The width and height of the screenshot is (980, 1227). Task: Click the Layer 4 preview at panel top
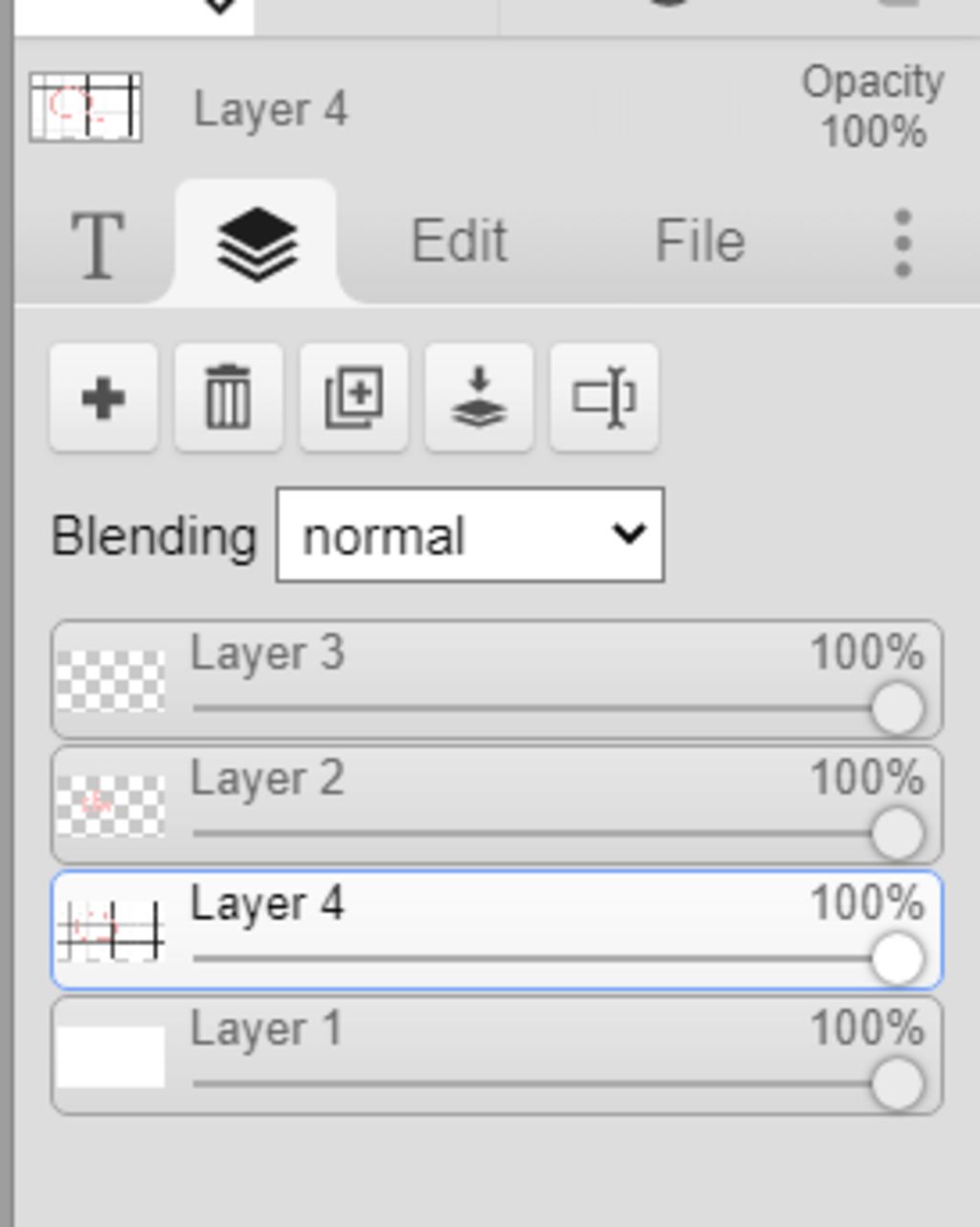click(86, 108)
